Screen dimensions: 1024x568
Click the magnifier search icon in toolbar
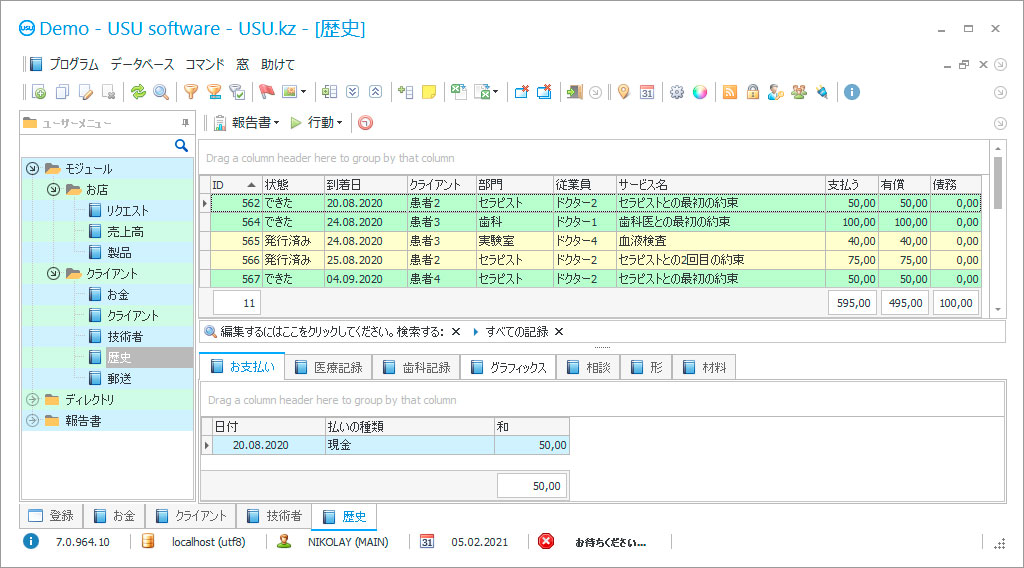pyautogui.click(x=161, y=92)
